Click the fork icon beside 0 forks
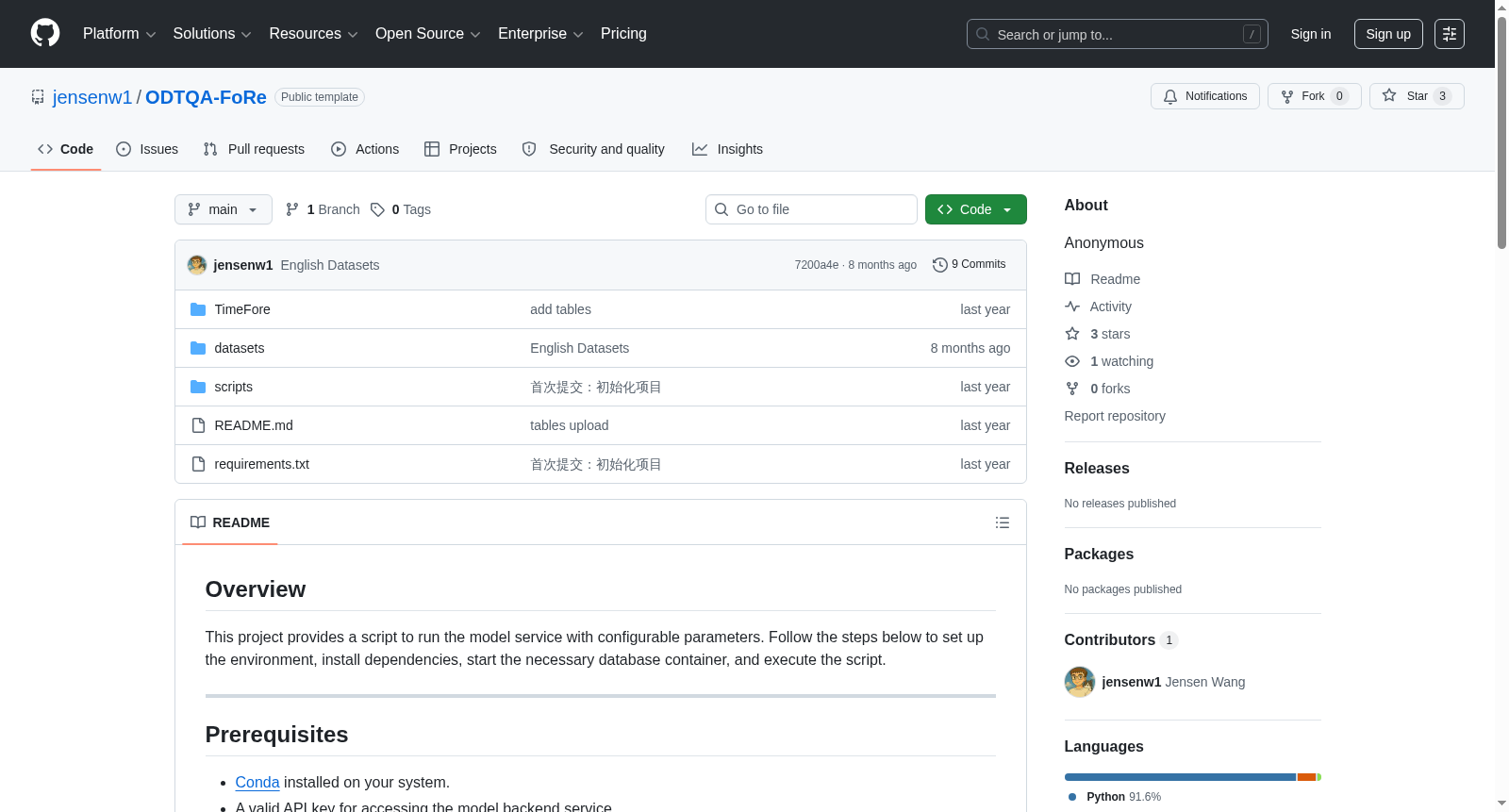 click(x=1072, y=389)
